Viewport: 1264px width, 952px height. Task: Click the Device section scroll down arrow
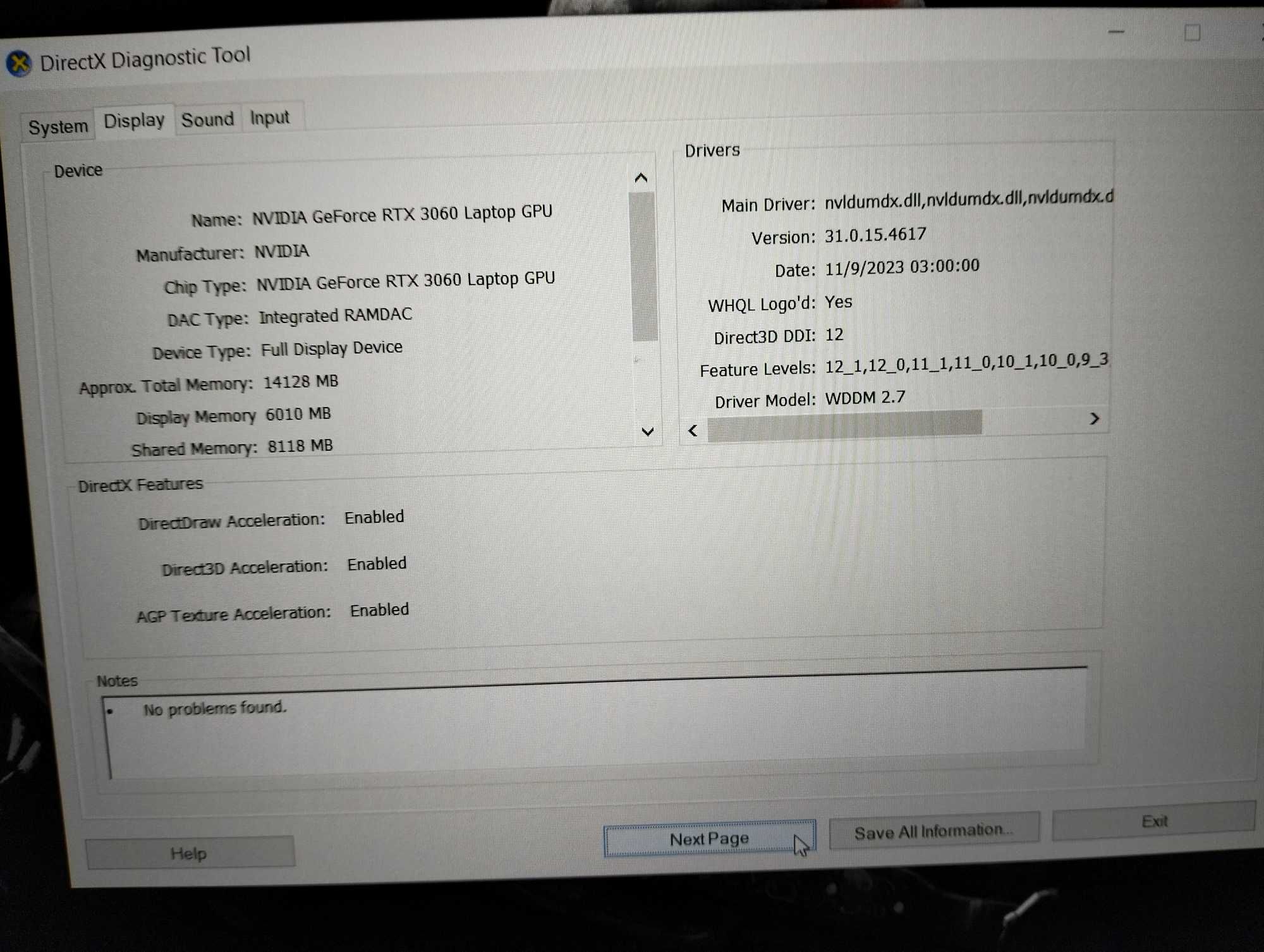point(645,430)
